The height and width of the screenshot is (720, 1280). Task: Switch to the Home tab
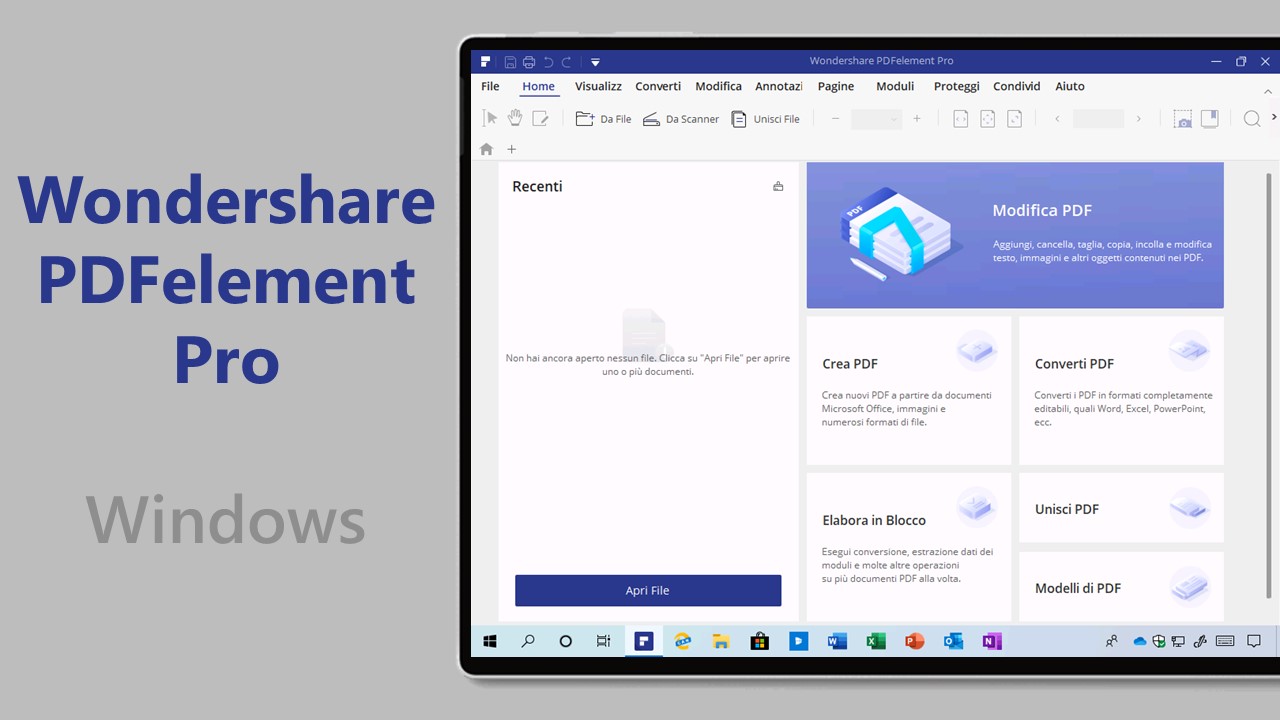[x=538, y=87]
